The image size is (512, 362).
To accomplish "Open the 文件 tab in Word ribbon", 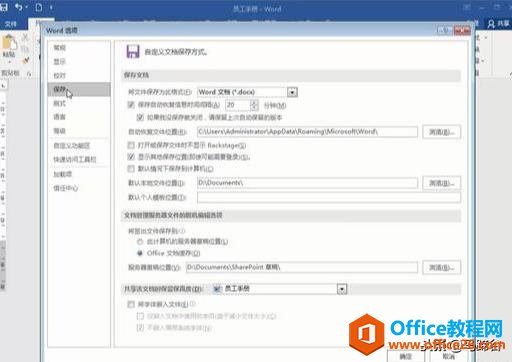I will coord(11,24).
